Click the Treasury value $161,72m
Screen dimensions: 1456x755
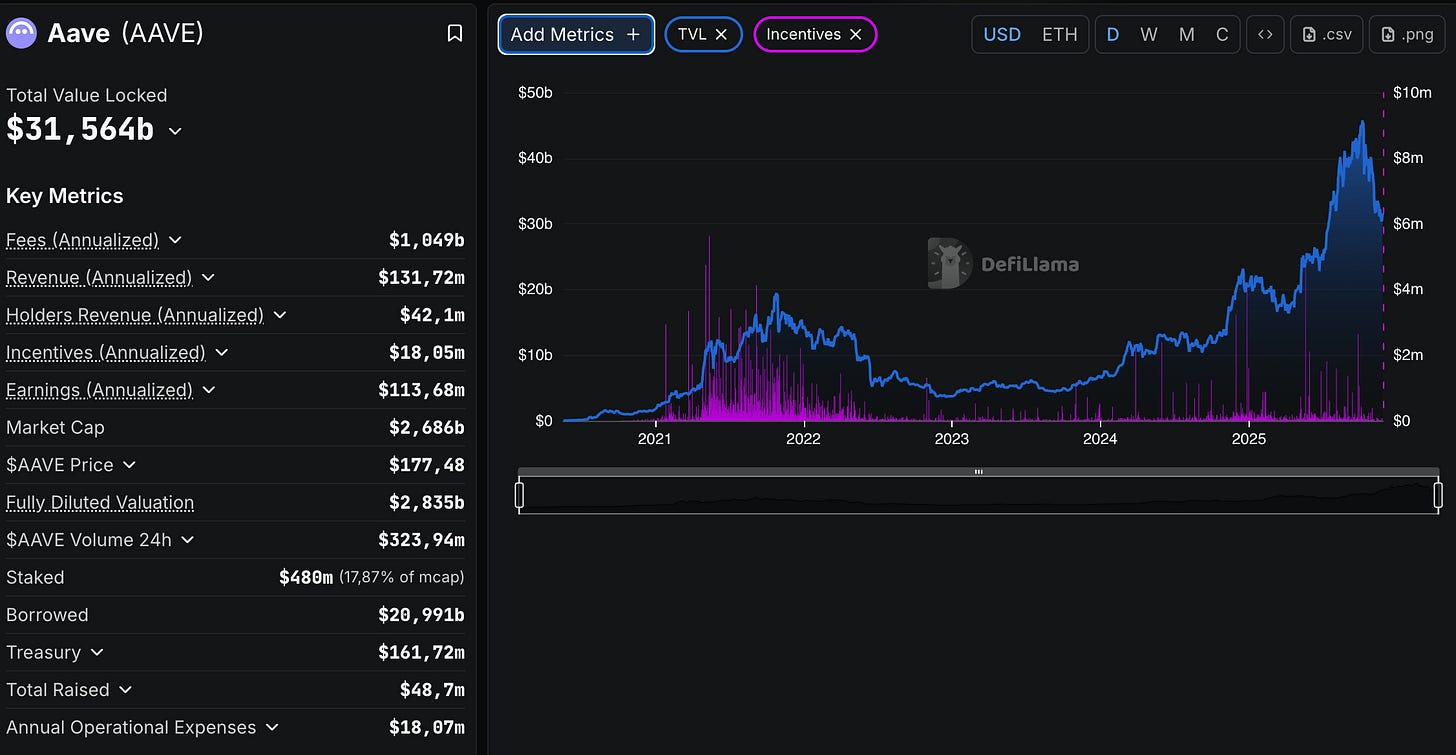[x=421, y=652]
